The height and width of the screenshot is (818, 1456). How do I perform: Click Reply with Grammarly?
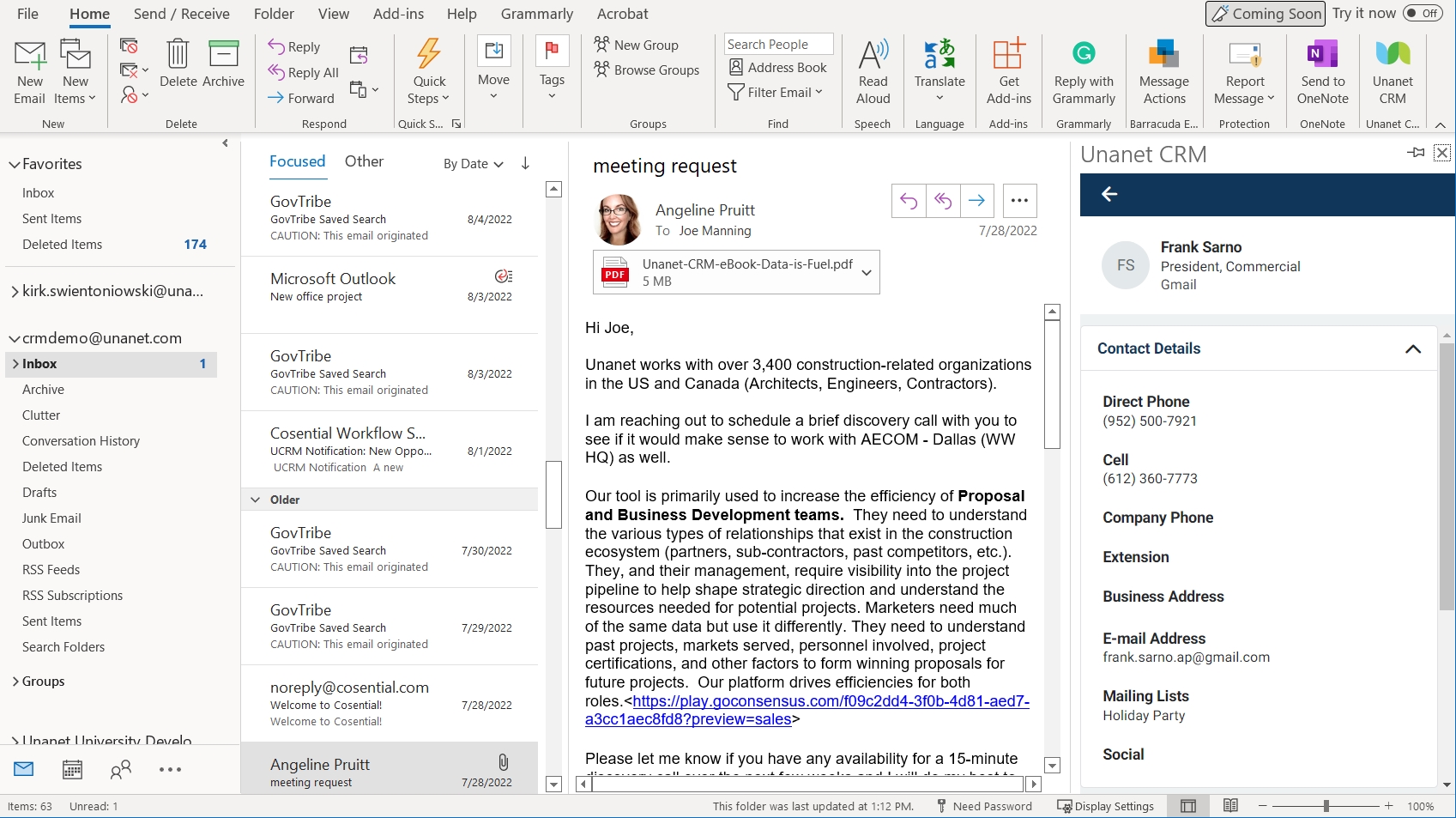[x=1084, y=72]
